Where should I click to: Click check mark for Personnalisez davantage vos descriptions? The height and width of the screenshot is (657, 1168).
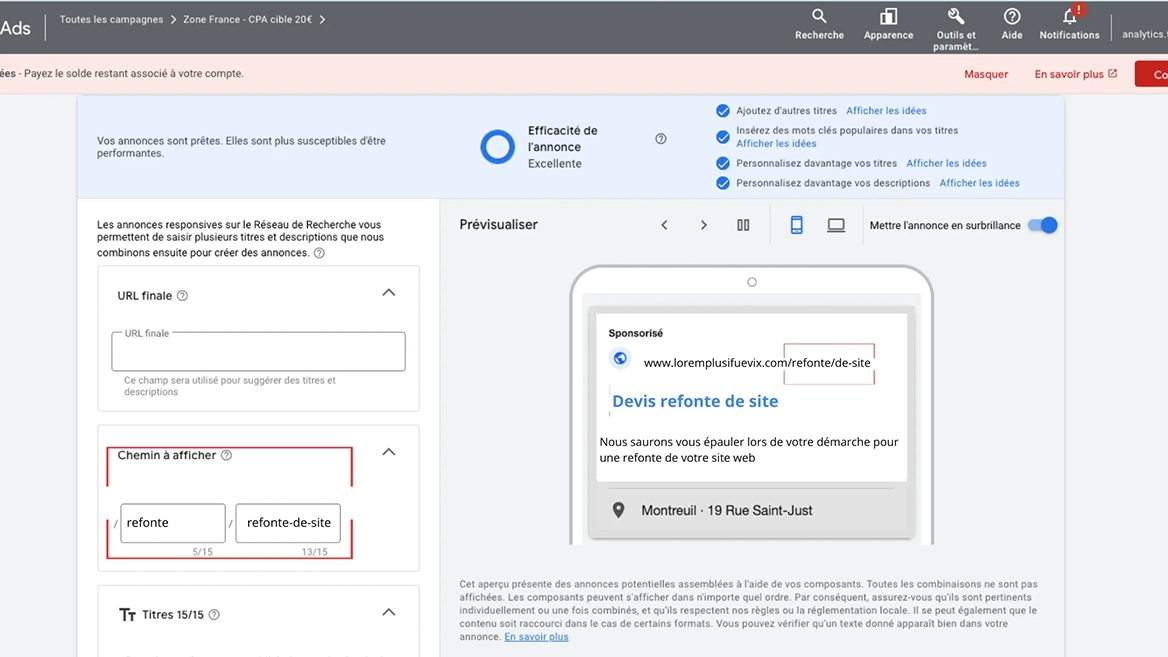723,183
